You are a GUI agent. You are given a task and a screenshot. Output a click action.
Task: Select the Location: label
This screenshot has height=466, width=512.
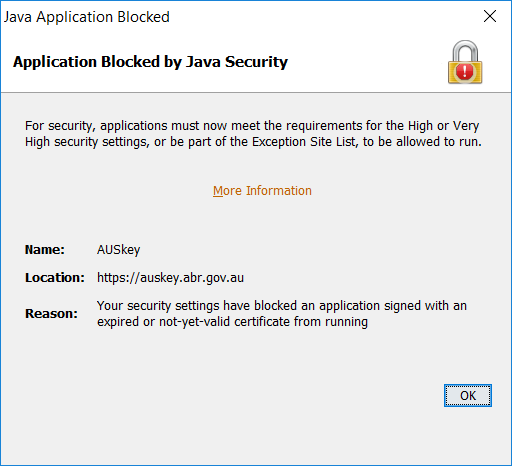pyautogui.click(x=55, y=277)
